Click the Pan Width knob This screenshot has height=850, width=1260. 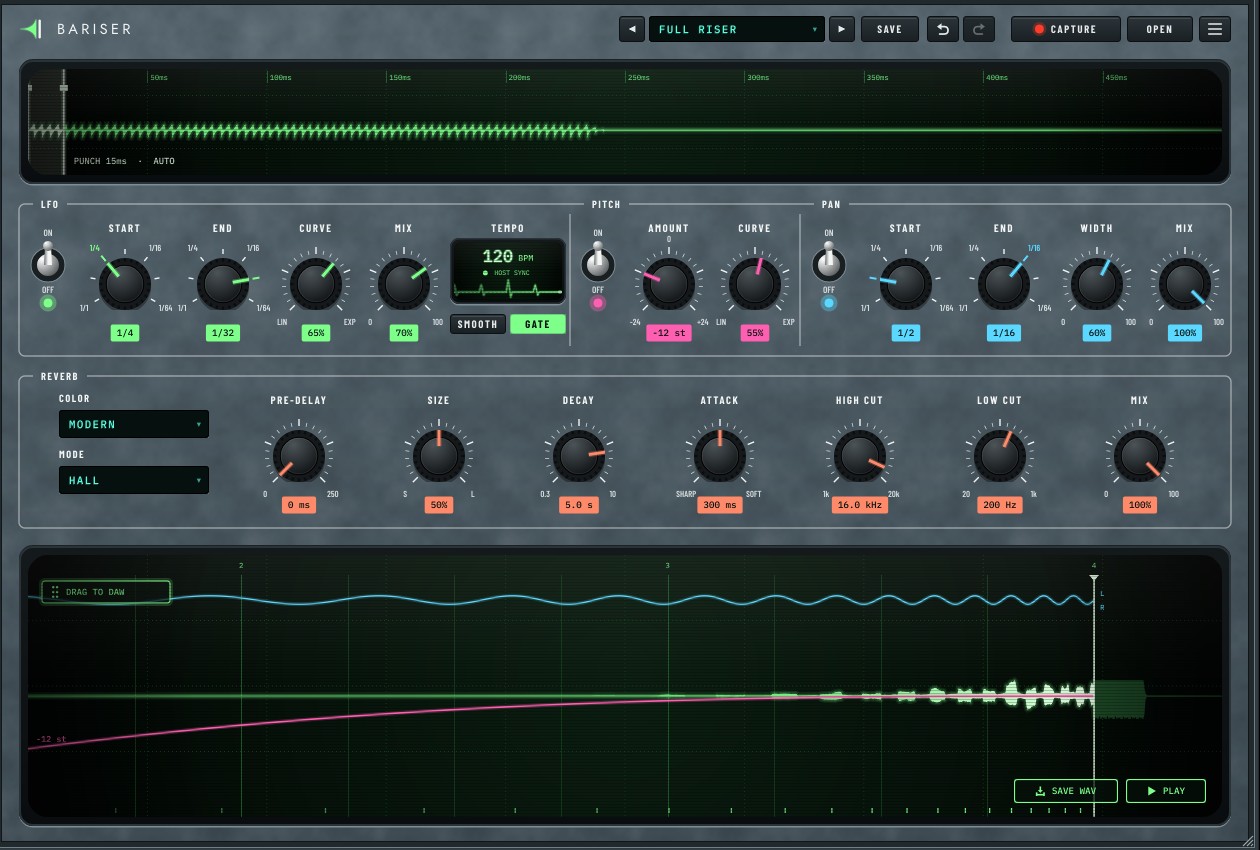point(1096,284)
